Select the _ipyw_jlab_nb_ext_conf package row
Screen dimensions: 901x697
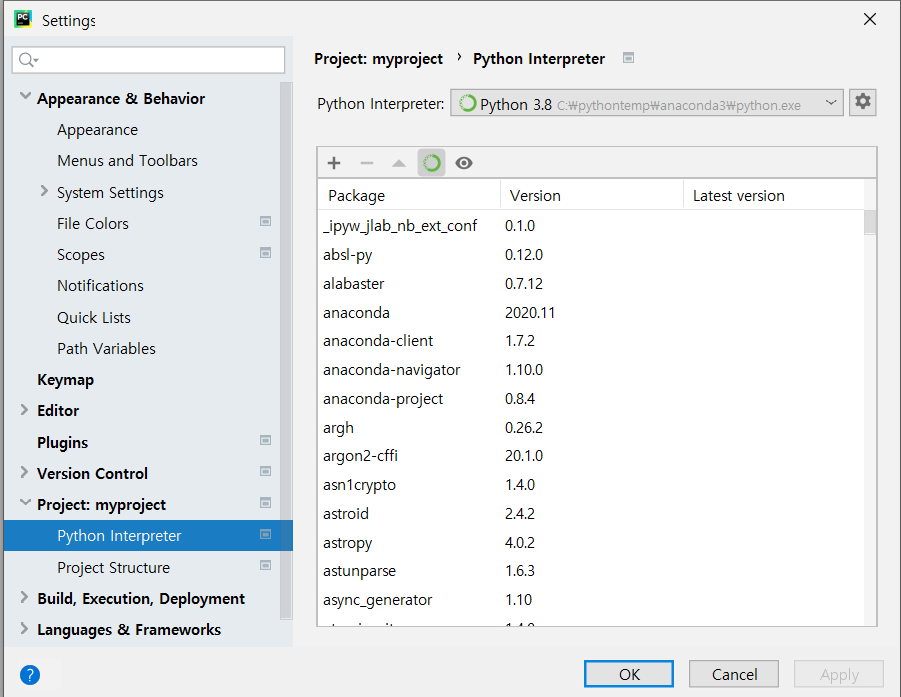click(591, 226)
